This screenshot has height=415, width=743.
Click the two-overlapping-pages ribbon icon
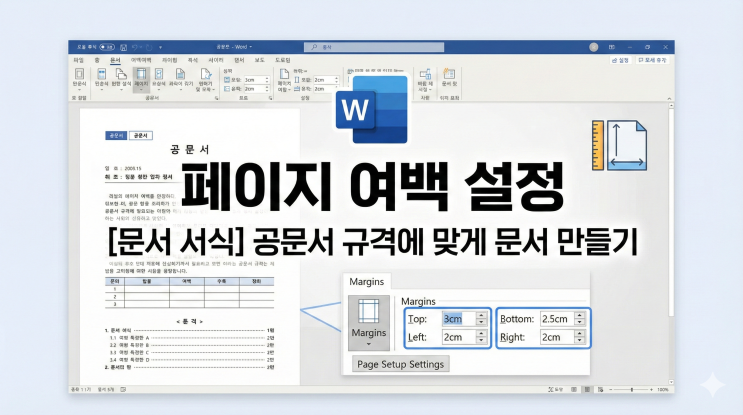click(121, 74)
